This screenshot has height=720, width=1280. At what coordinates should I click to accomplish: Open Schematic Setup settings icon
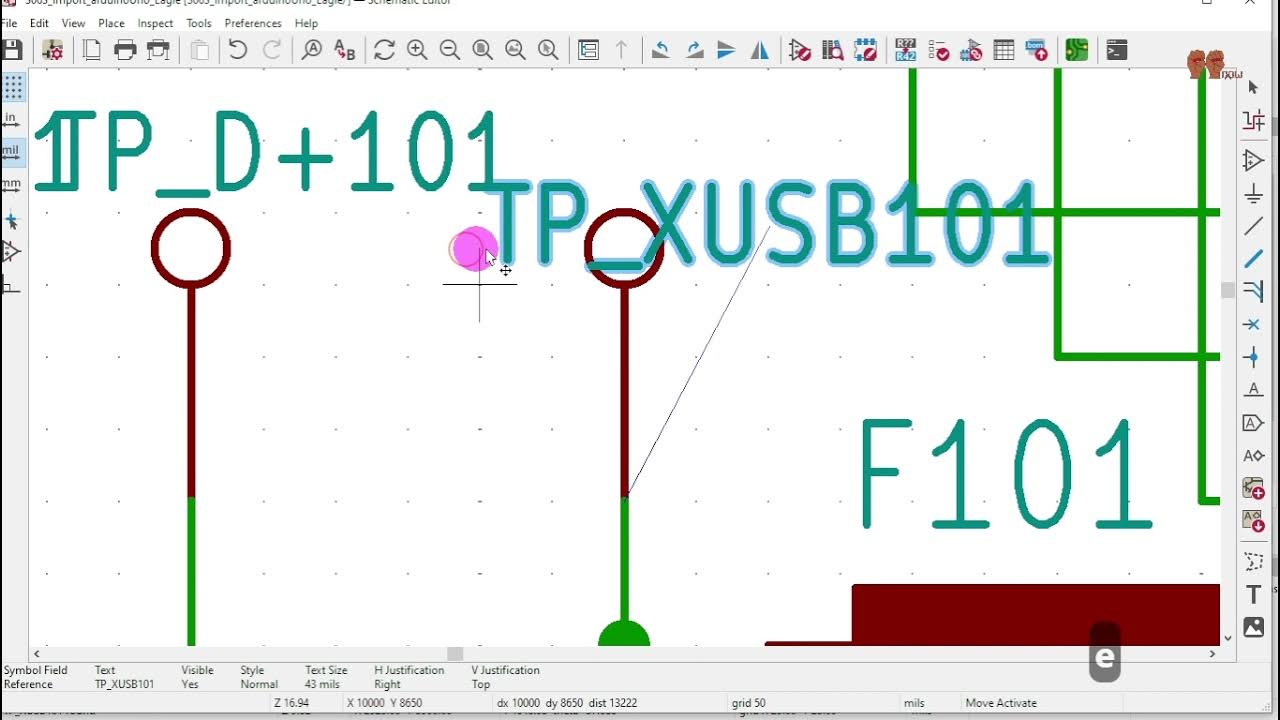(53, 50)
